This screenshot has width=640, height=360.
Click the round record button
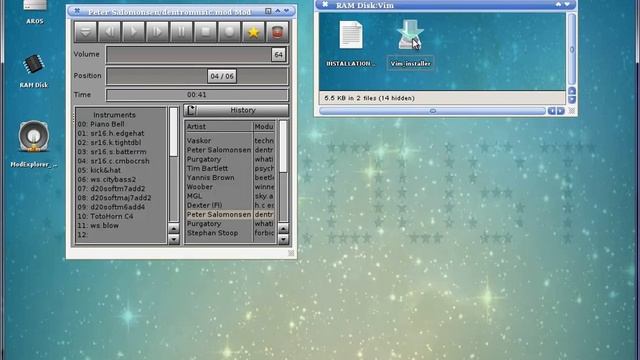point(229,32)
